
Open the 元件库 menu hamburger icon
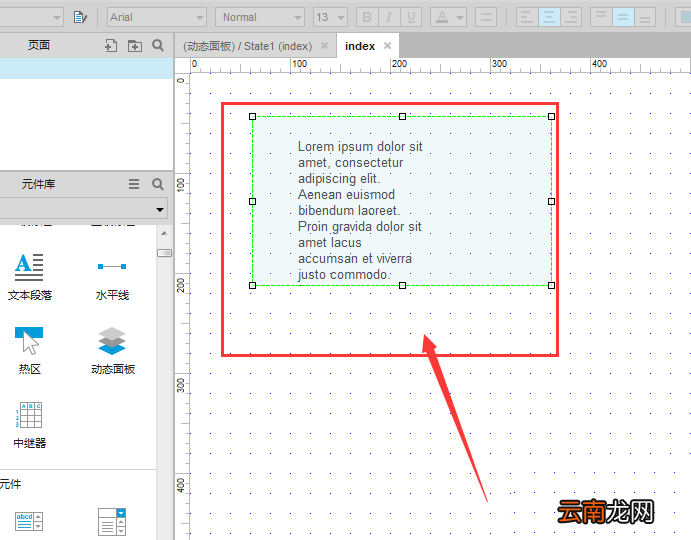pyautogui.click(x=134, y=184)
